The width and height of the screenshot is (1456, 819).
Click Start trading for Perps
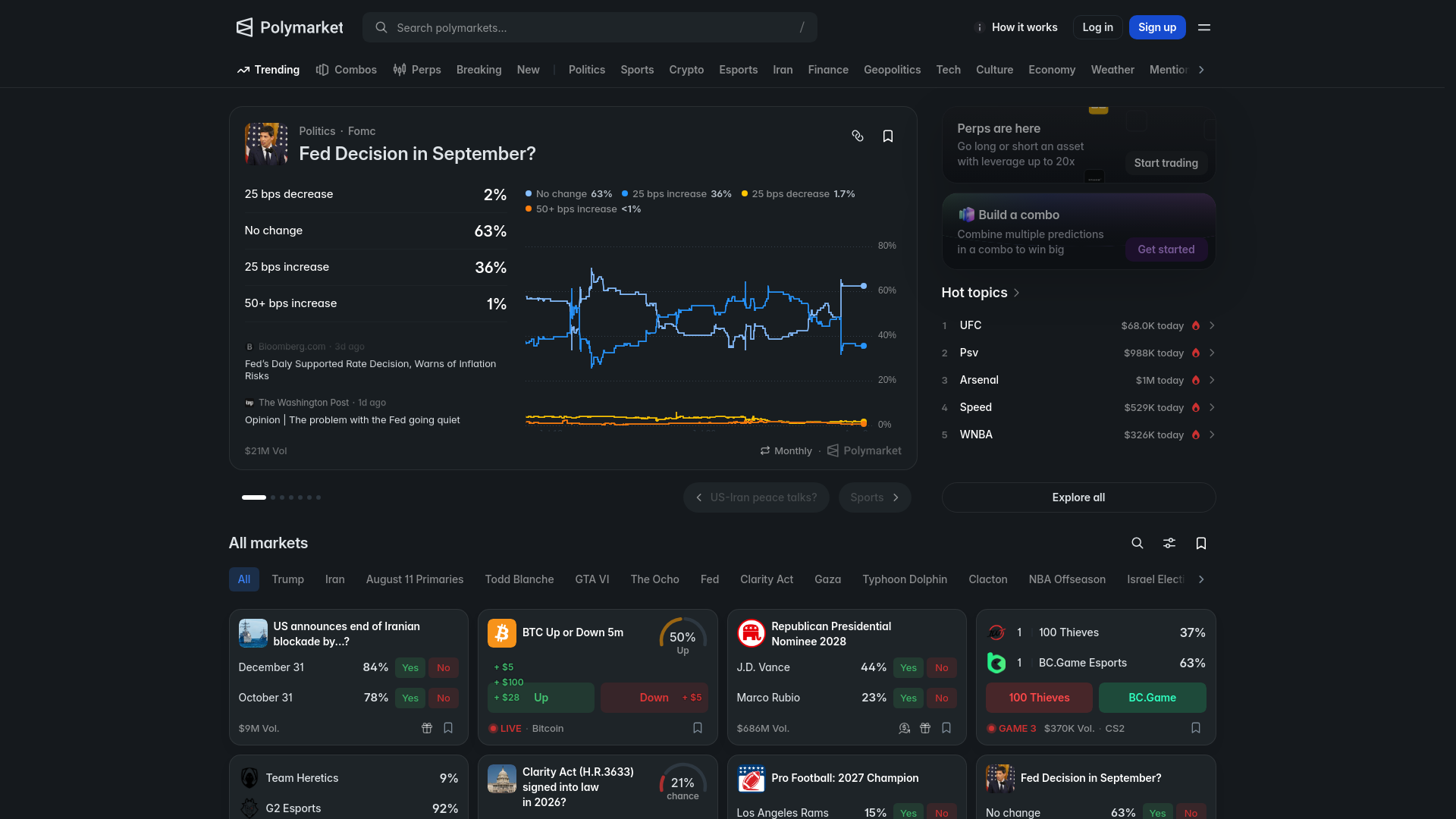(1166, 163)
